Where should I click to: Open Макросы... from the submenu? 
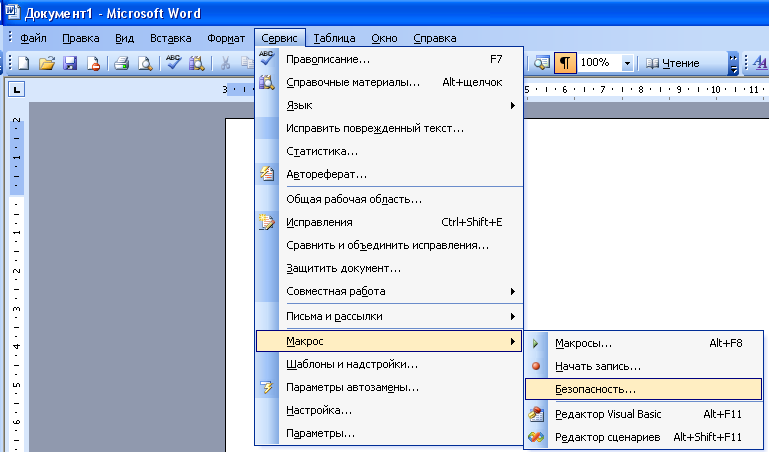(x=644, y=343)
